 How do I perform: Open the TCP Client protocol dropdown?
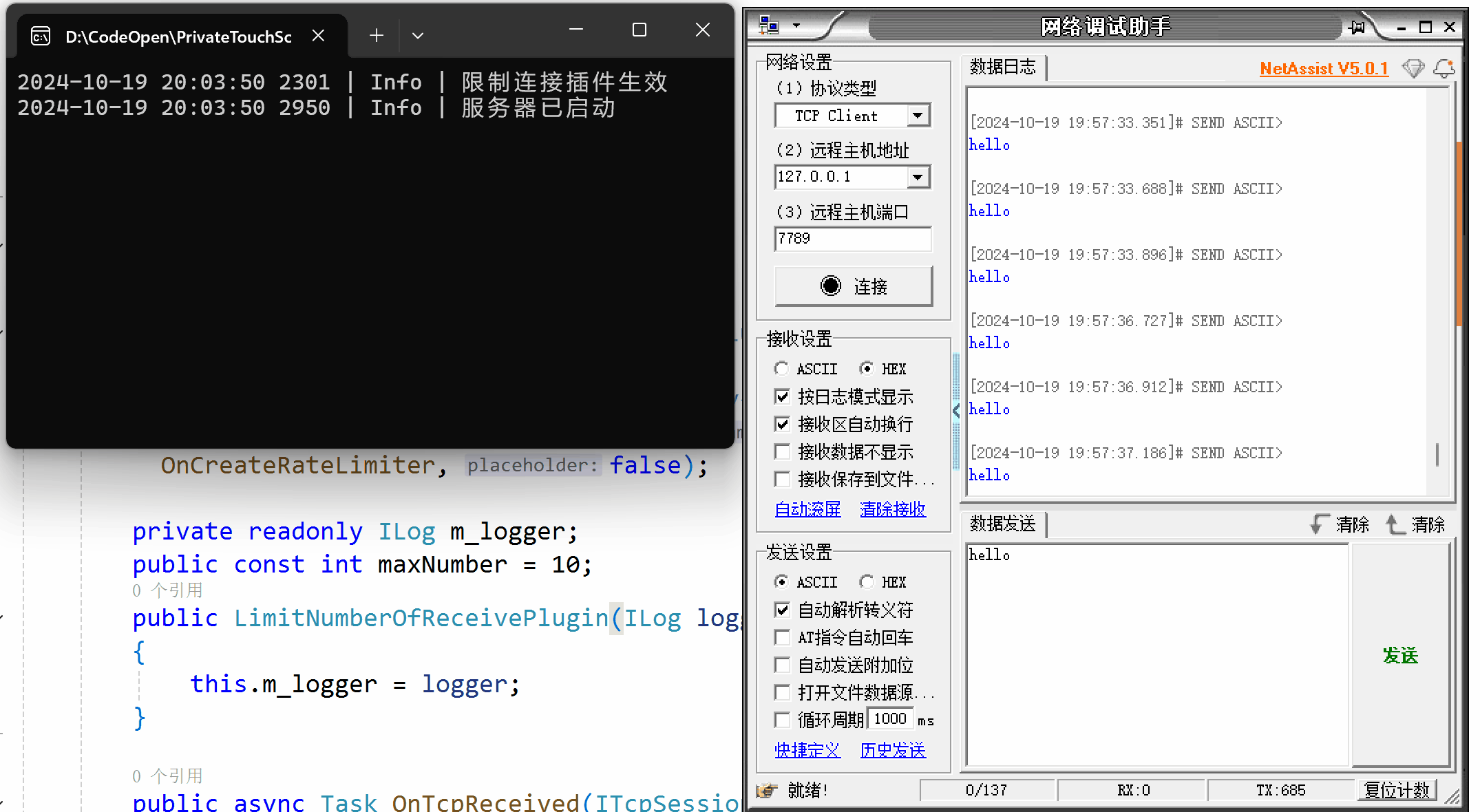pyautogui.click(x=918, y=116)
